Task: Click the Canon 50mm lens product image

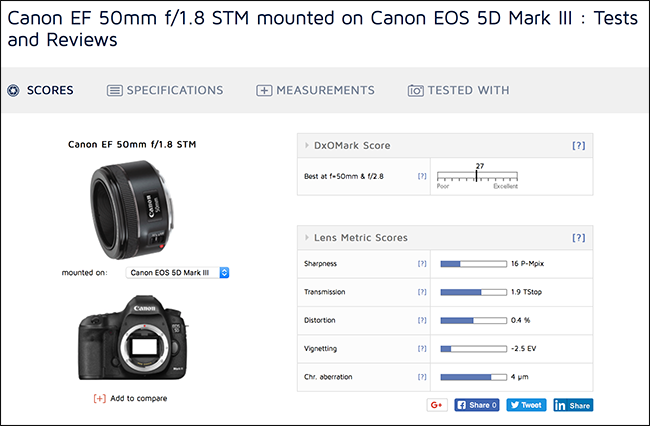Action: [x=132, y=209]
